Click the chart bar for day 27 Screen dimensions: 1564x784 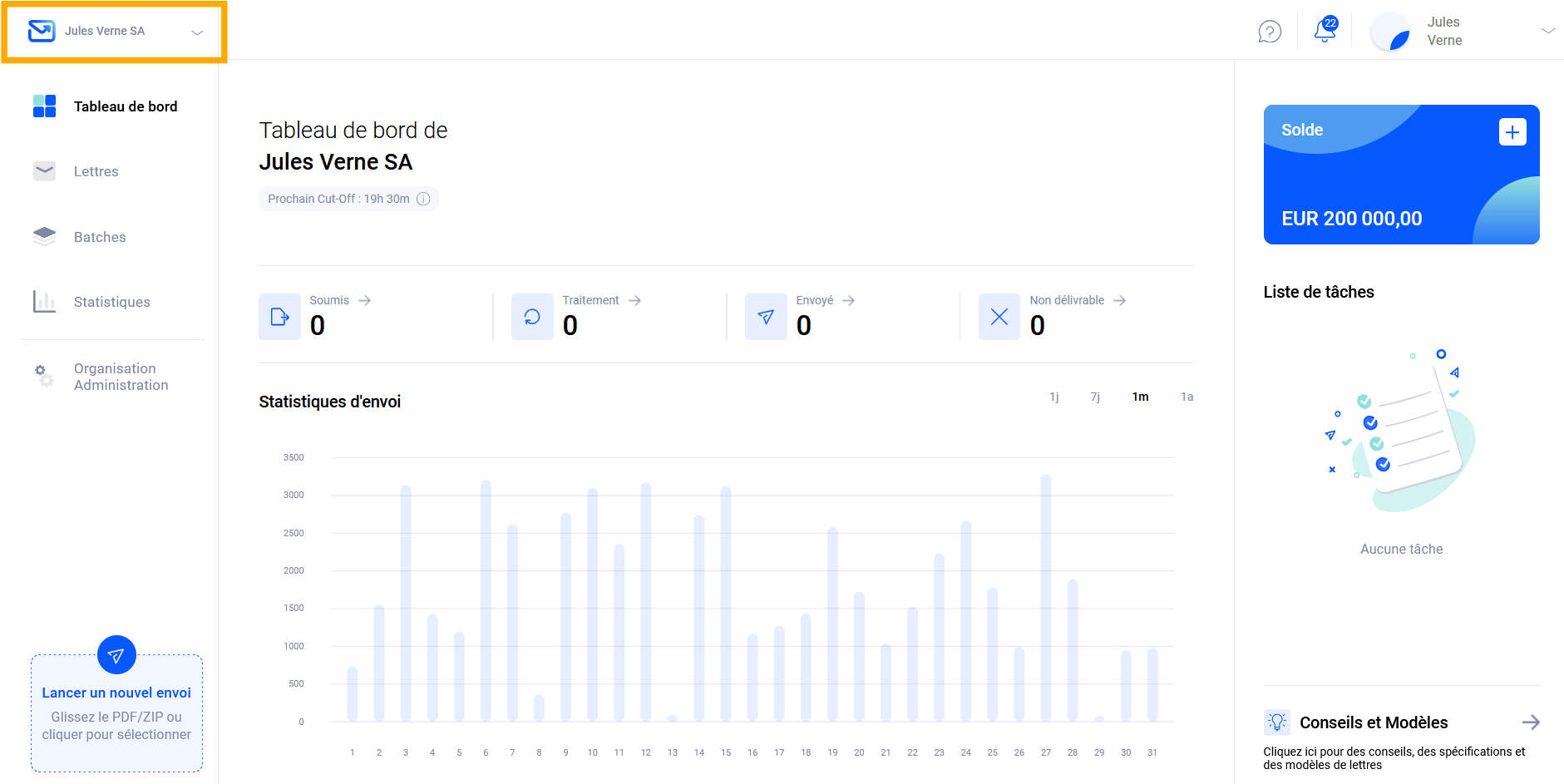[x=1045, y=597]
